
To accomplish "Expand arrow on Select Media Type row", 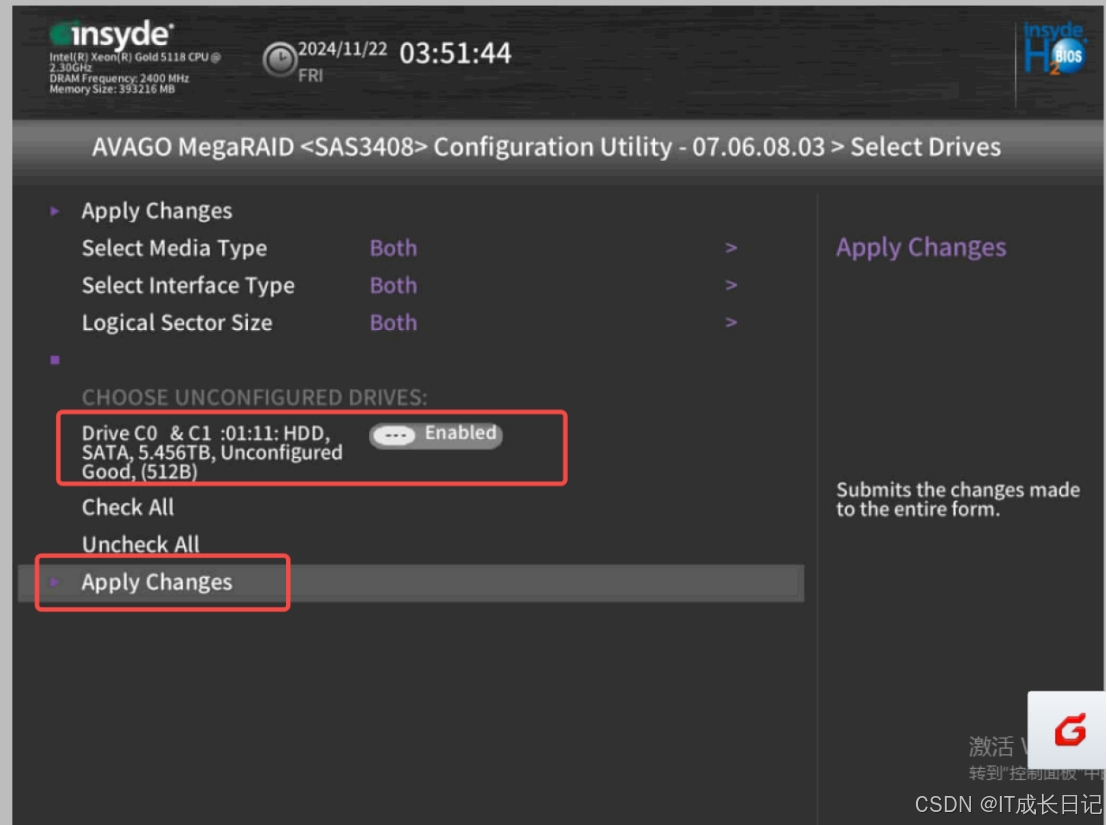I will (731, 248).
